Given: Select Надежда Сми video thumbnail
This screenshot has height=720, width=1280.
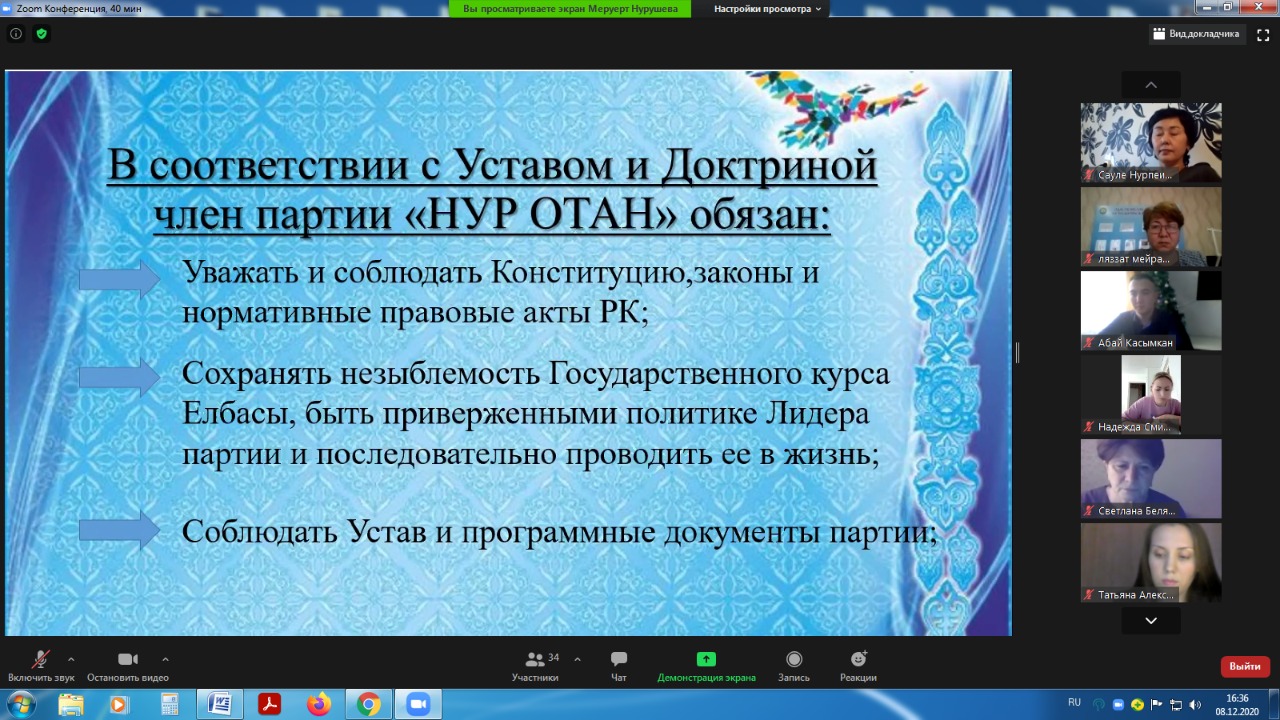Looking at the screenshot, I should (1151, 394).
